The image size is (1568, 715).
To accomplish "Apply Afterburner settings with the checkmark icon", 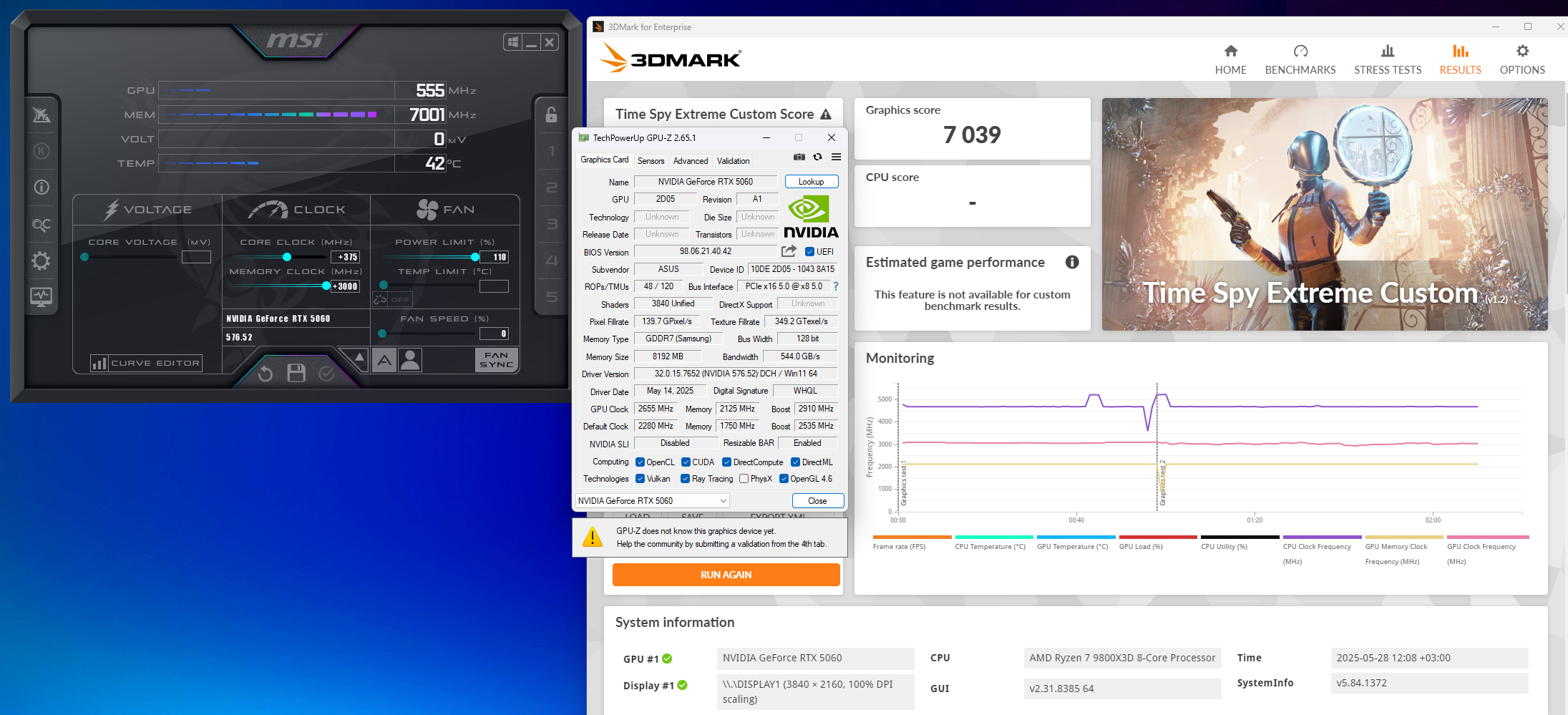I will 326,373.
